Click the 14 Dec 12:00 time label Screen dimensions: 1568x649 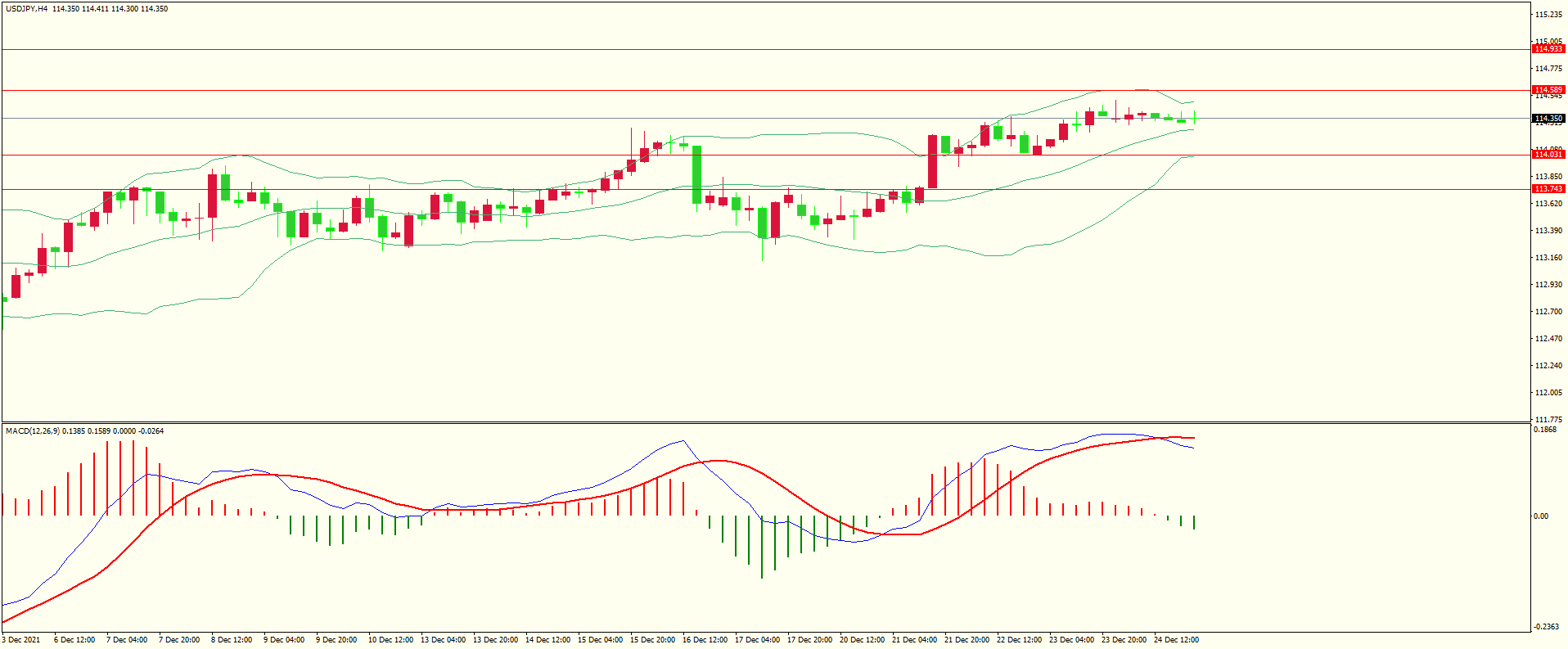click(x=547, y=640)
